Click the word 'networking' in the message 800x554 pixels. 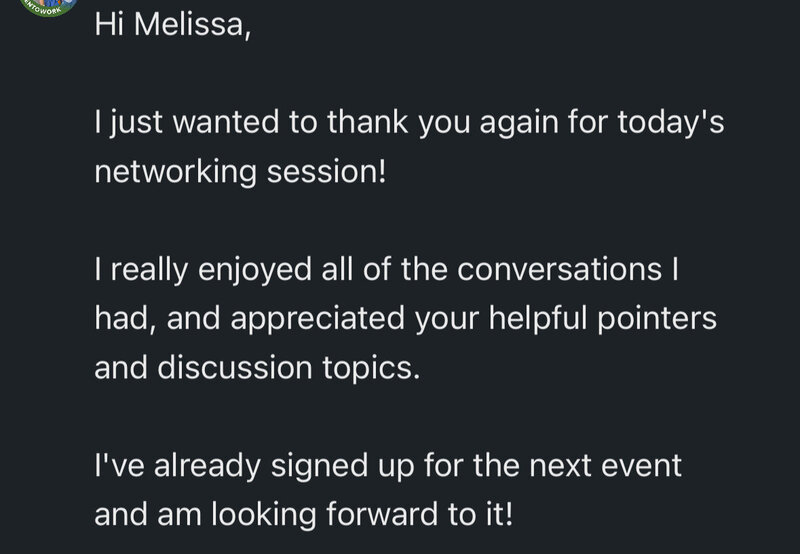click(176, 172)
